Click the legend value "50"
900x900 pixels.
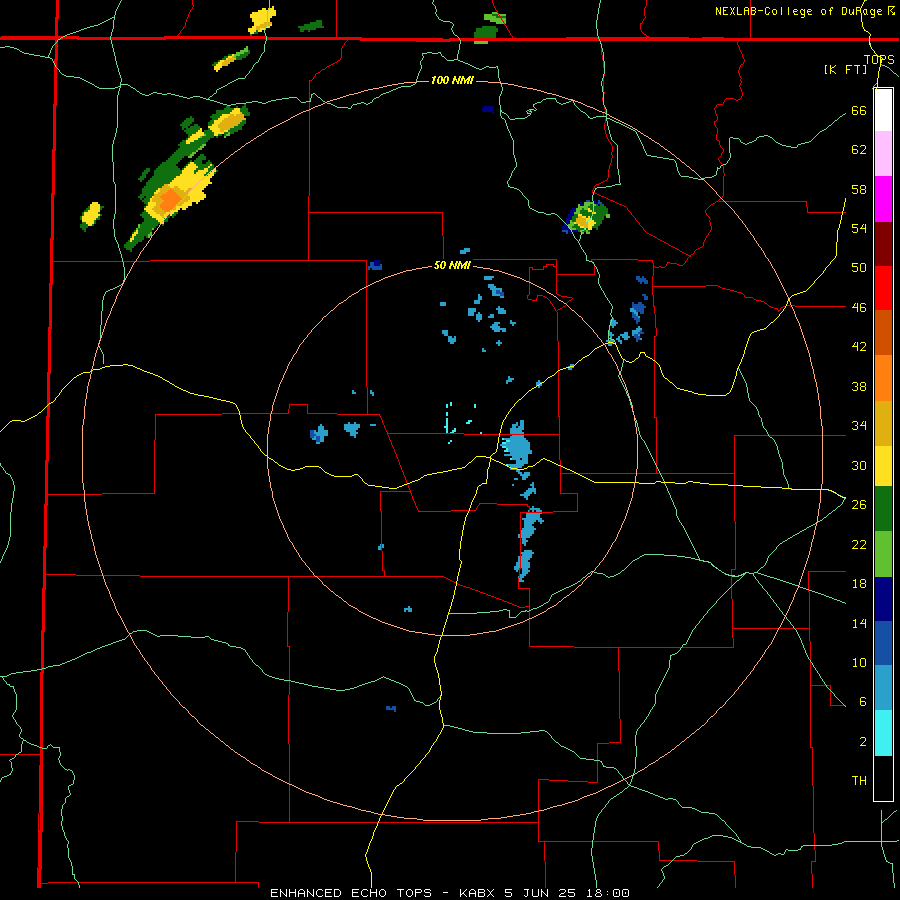coord(859,267)
